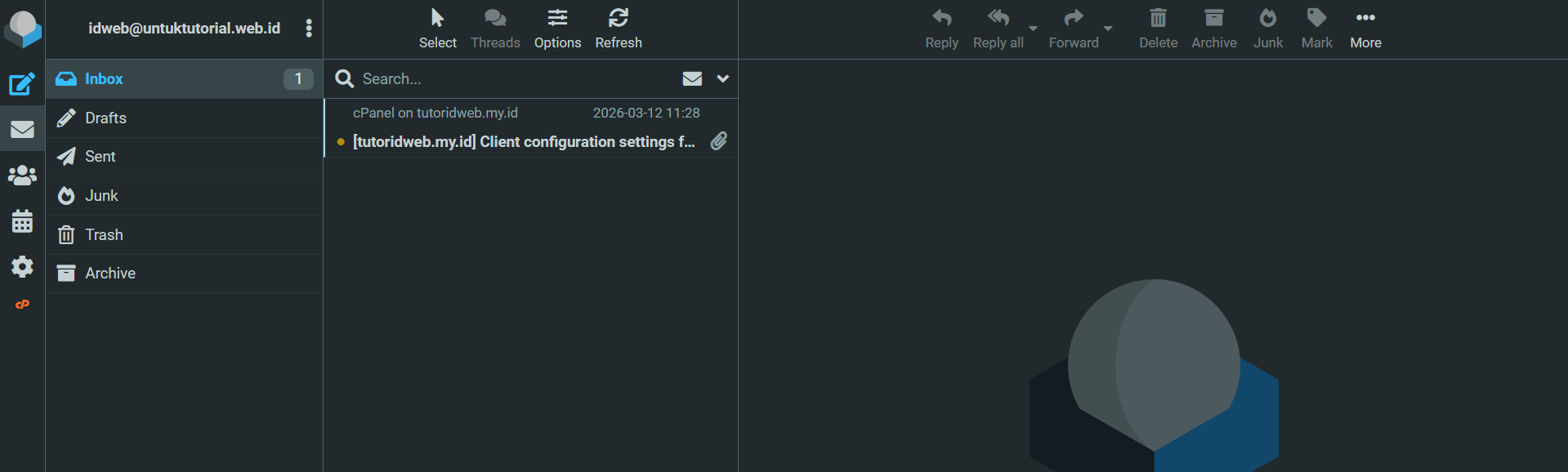Open Settings gear in the sidebar
This screenshot has width=1568, height=472.
[22, 266]
